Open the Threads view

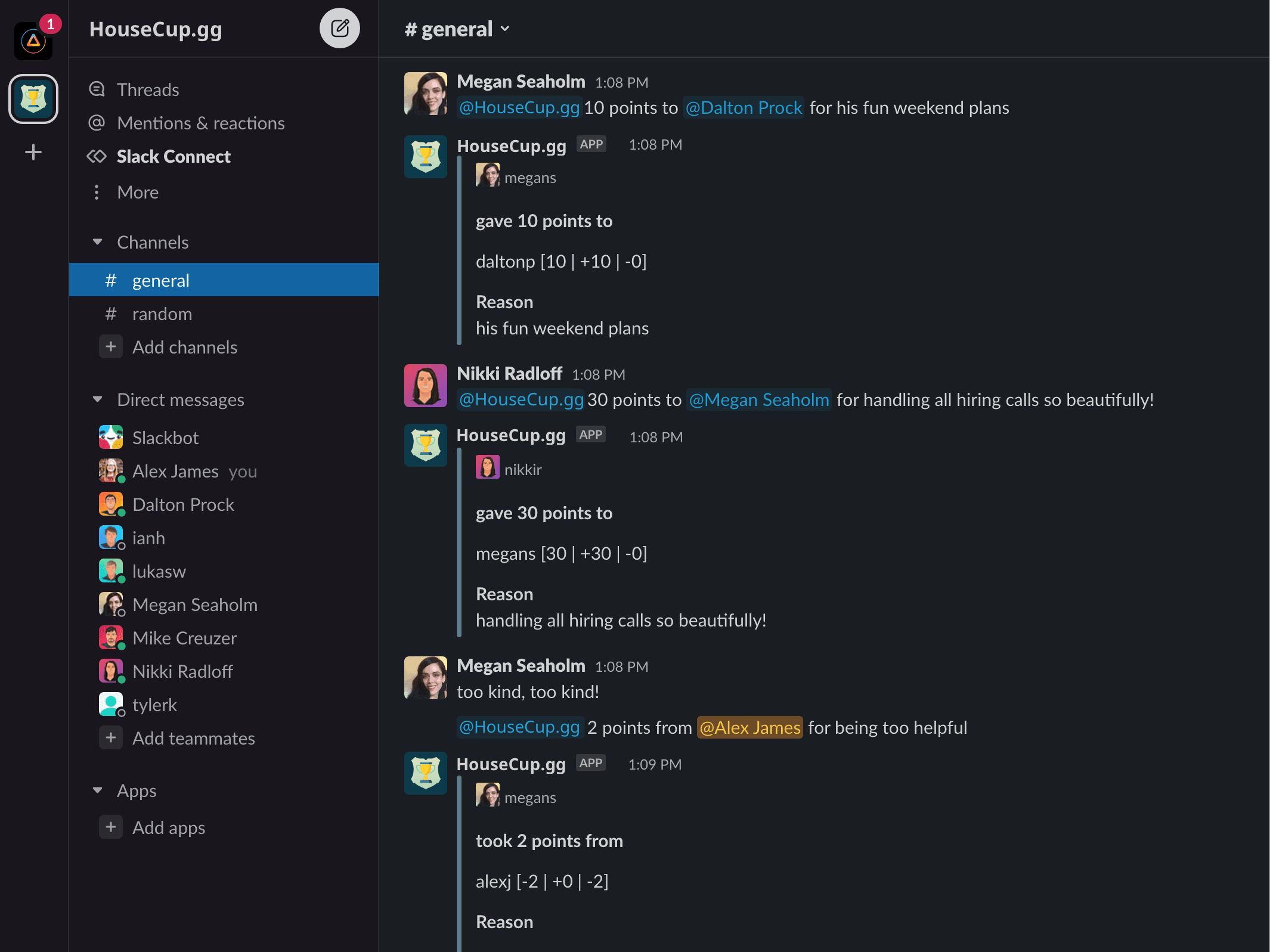pyautogui.click(x=147, y=89)
